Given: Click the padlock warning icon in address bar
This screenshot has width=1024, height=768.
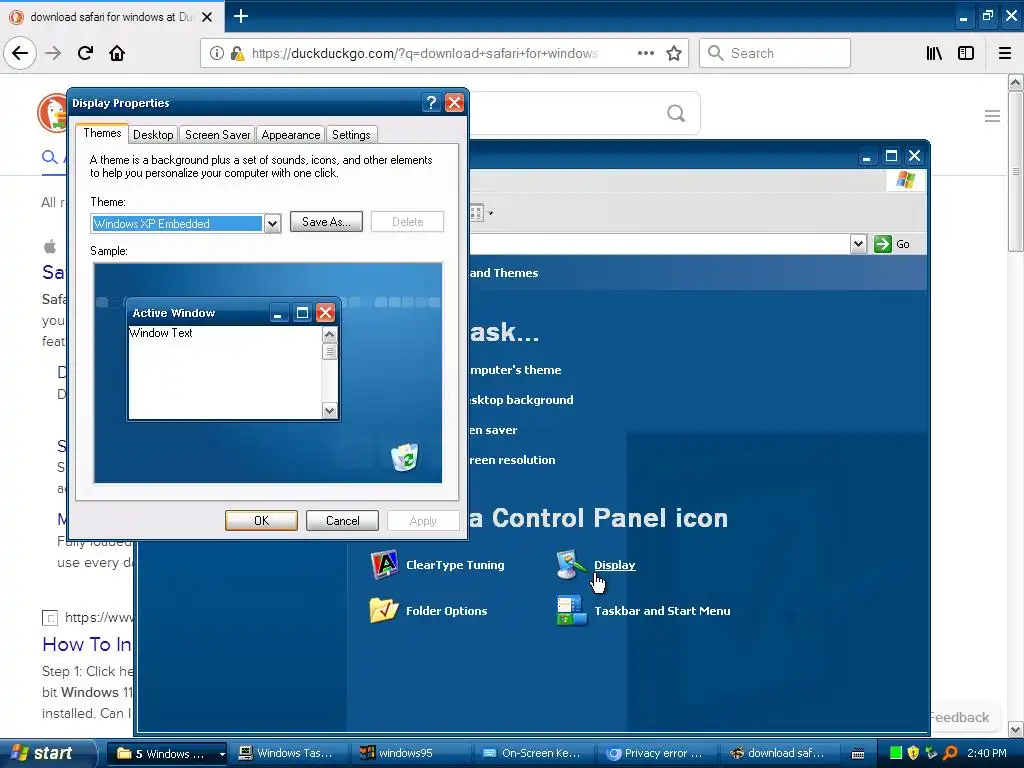Looking at the screenshot, I should tap(237, 54).
